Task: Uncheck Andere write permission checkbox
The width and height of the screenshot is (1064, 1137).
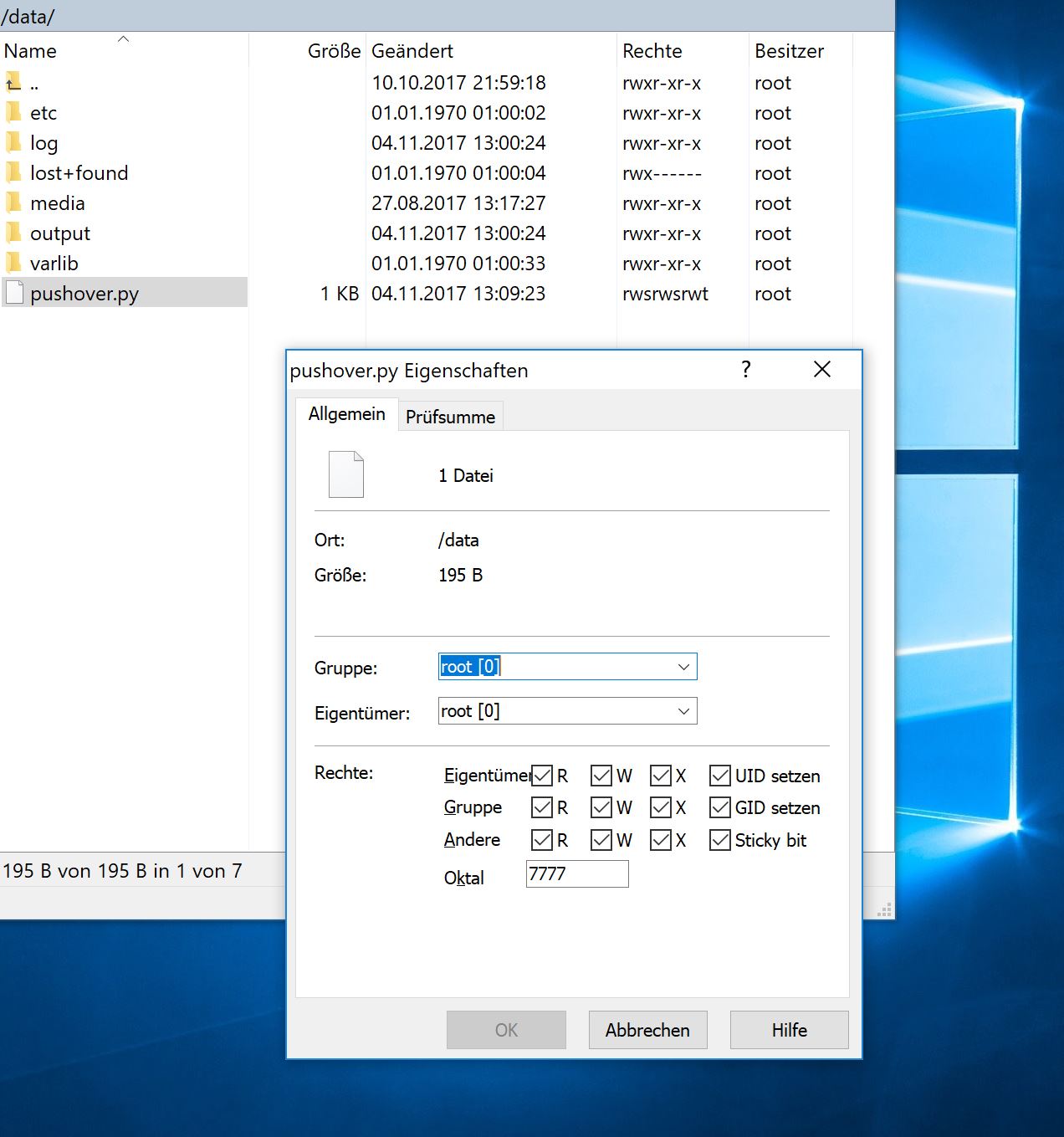Action: click(x=601, y=840)
